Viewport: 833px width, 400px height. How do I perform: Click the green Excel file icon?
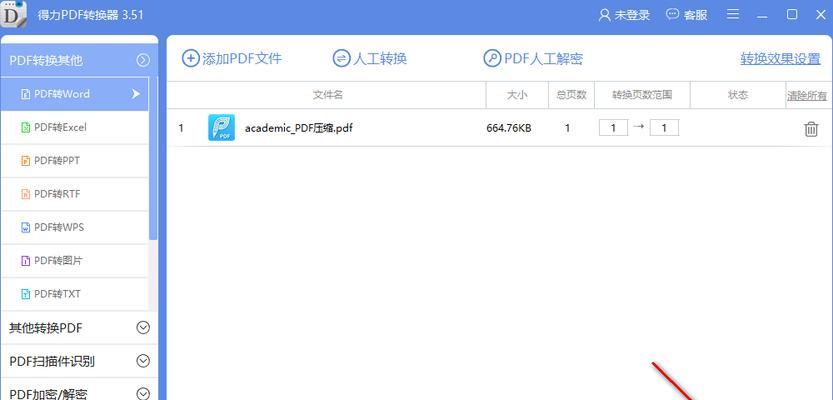click(26, 127)
